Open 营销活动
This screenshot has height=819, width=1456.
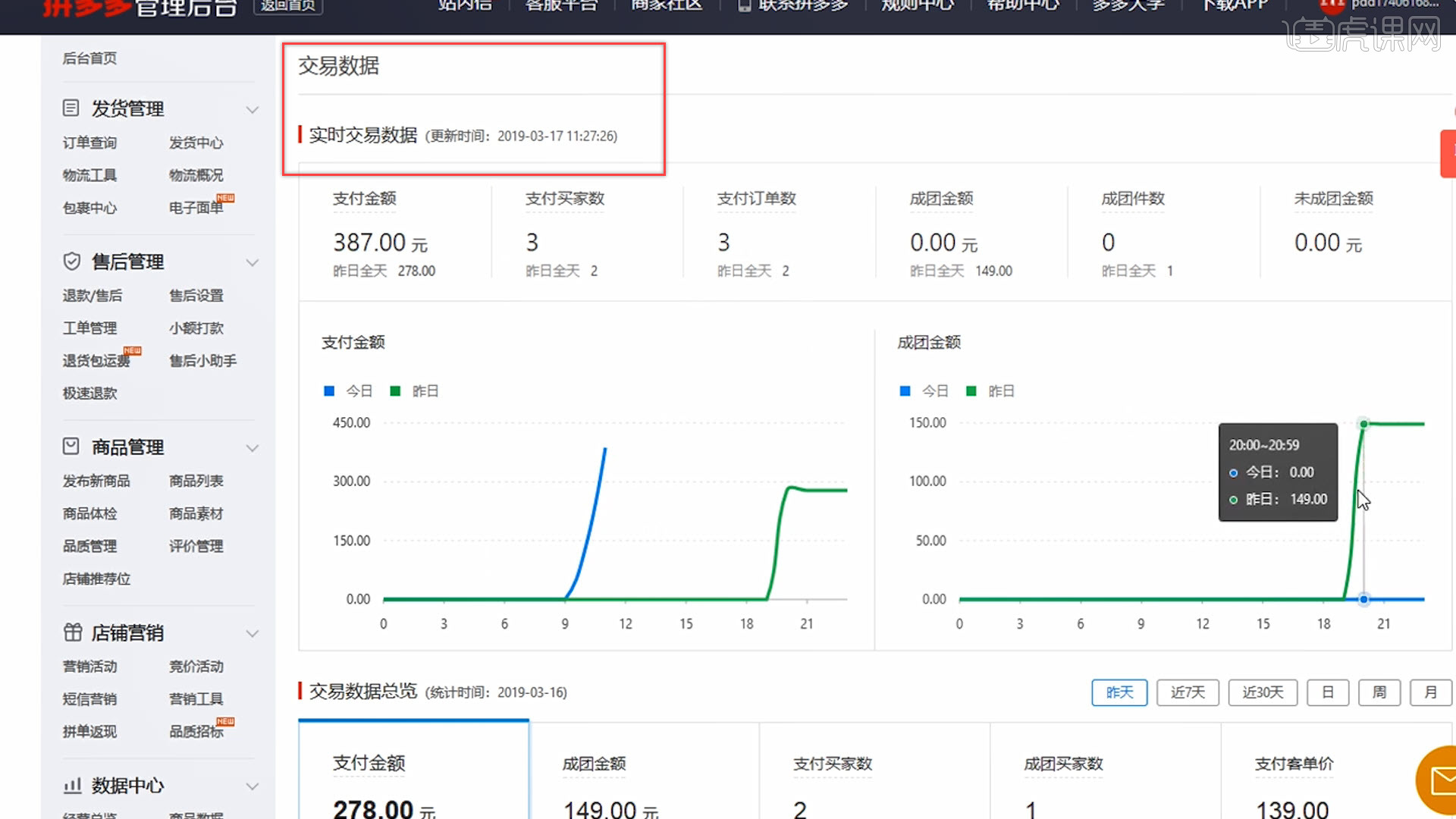89,667
